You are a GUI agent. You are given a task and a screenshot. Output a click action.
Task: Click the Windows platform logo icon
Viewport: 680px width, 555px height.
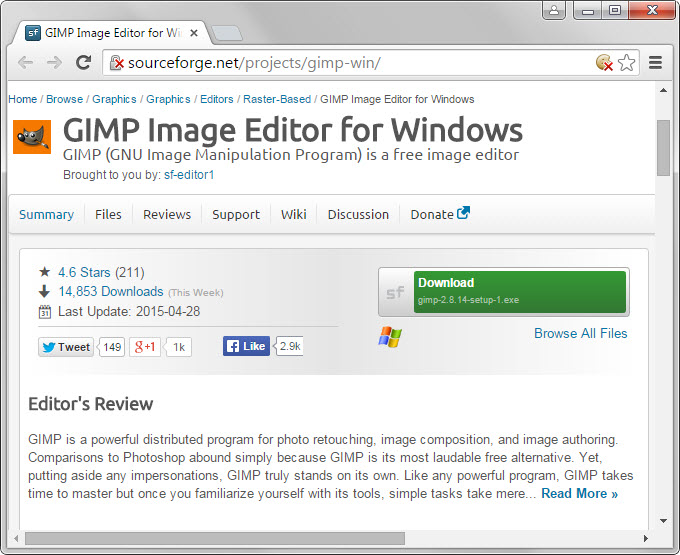(x=390, y=337)
